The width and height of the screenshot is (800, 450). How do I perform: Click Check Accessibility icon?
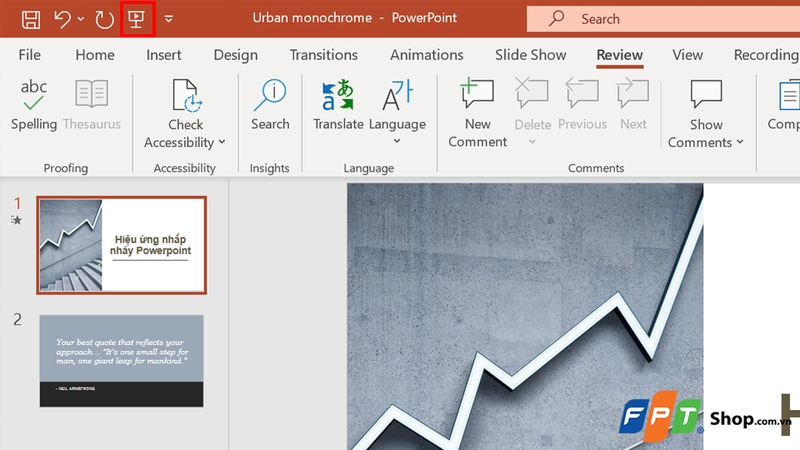click(186, 95)
